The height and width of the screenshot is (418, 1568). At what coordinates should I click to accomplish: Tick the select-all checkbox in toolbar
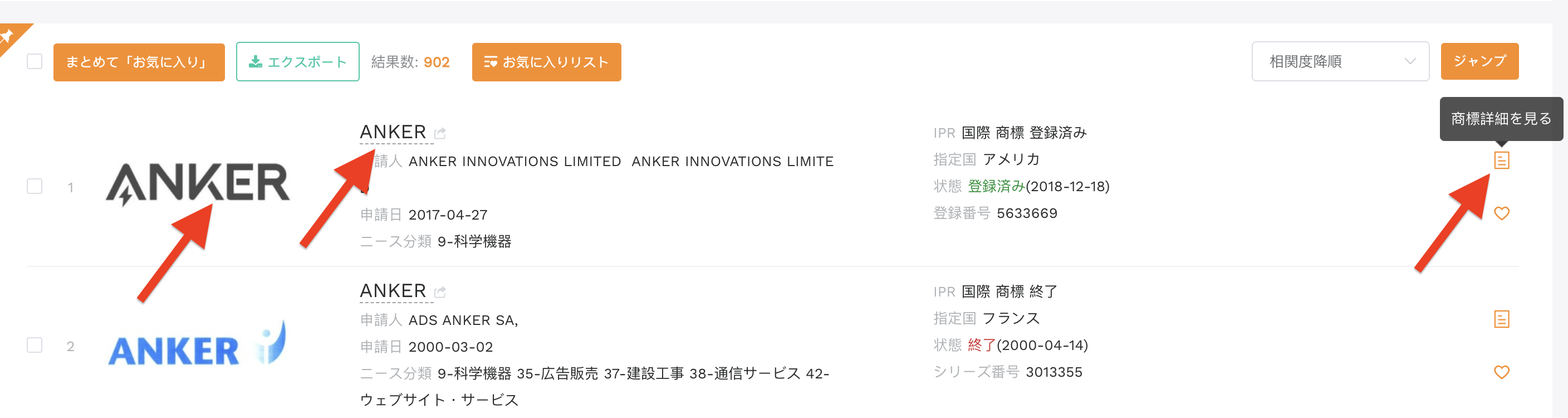click(35, 61)
